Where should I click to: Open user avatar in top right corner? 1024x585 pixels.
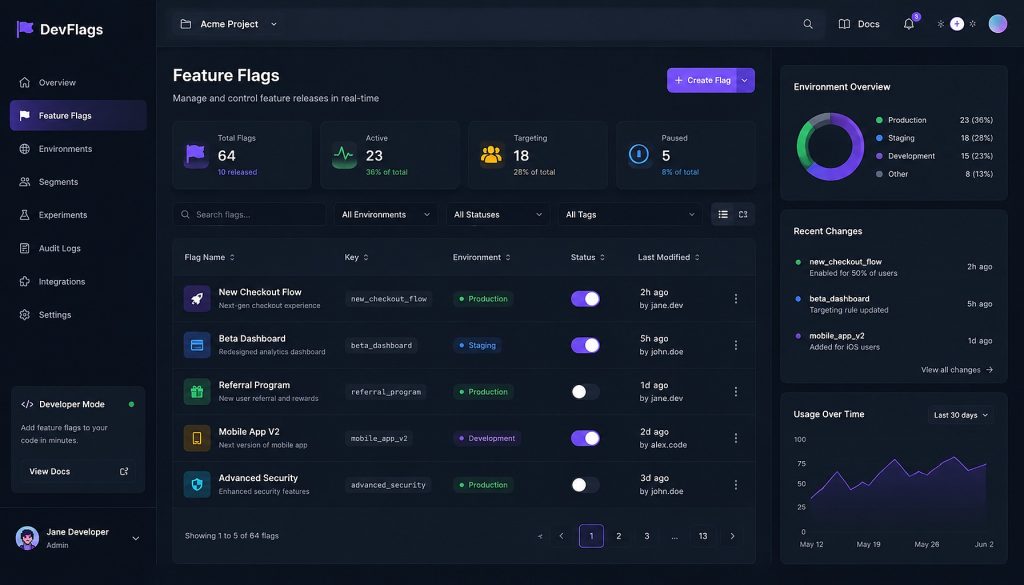click(x=997, y=24)
